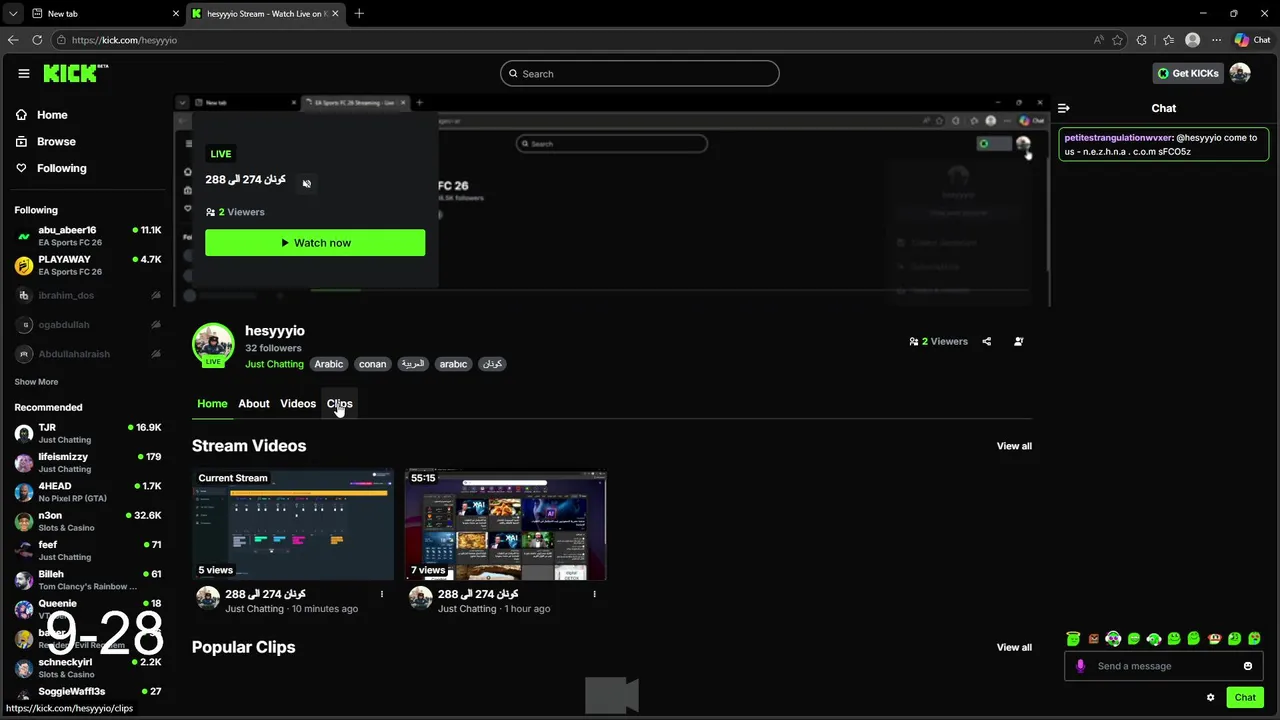Switch to the About tab
The image size is (1280, 720).
click(x=254, y=404)
